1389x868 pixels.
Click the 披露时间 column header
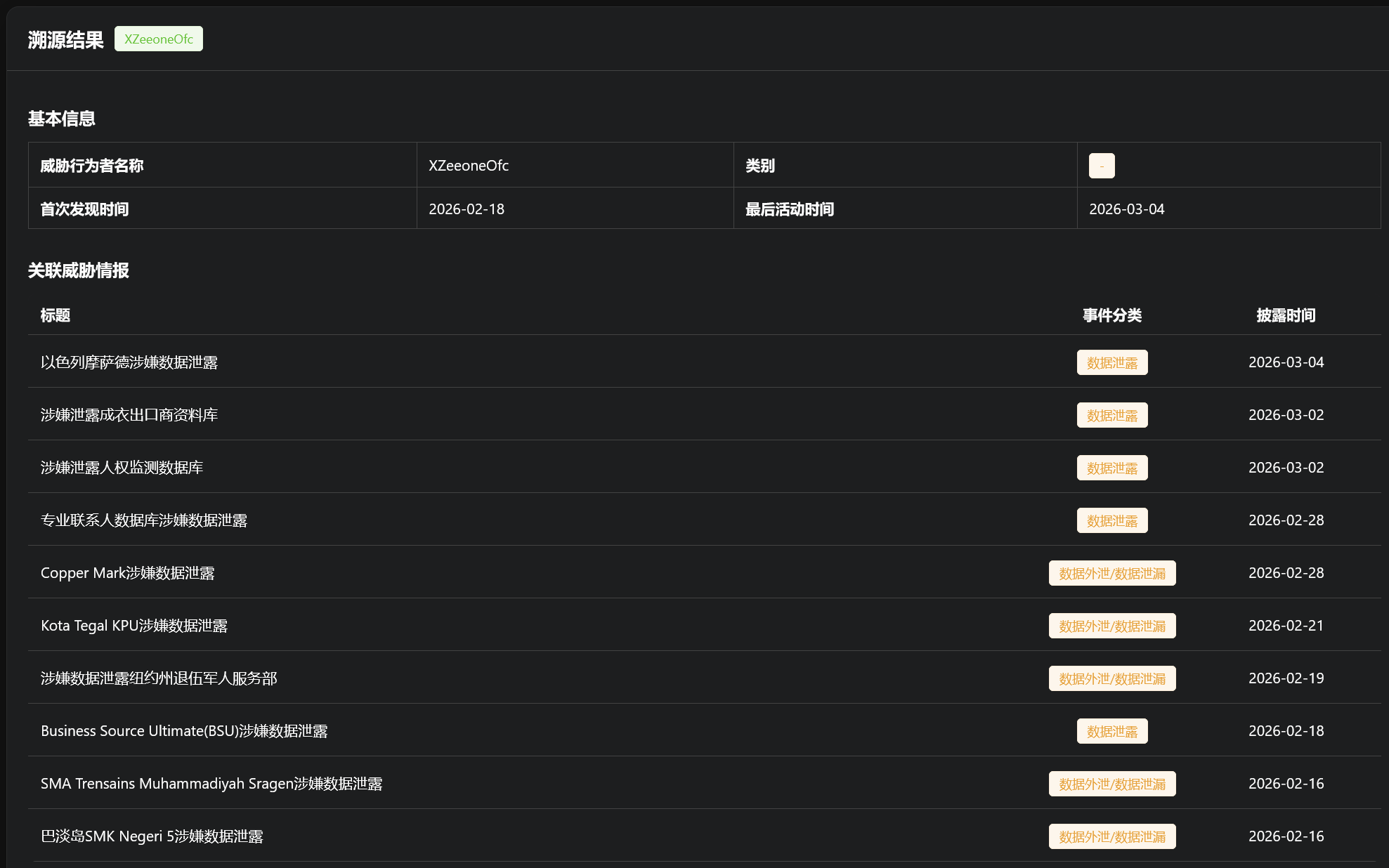[1286, 315]
